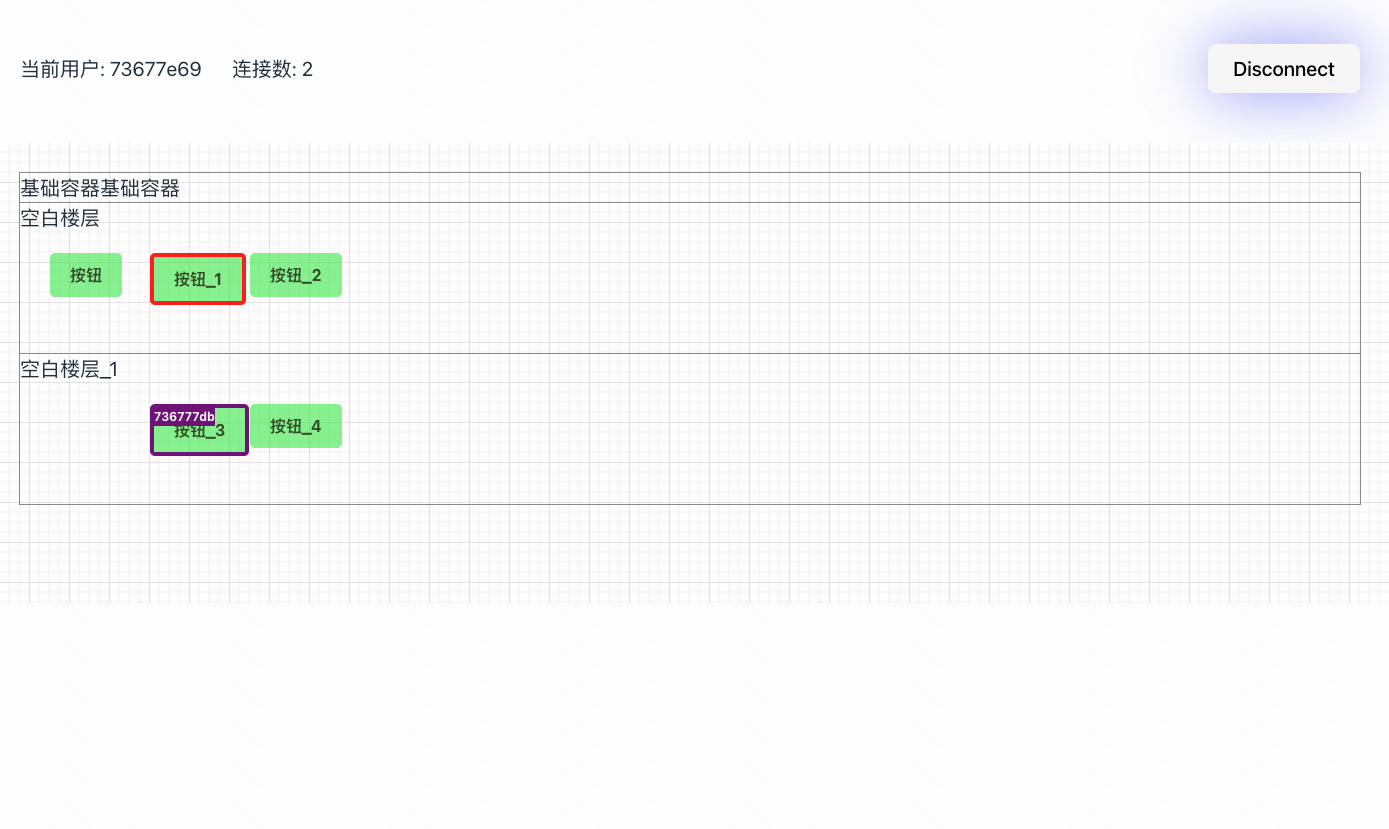Click the Disconnect button
This screenshot has height=829, width=1389.
click(x=1283, y=68)
